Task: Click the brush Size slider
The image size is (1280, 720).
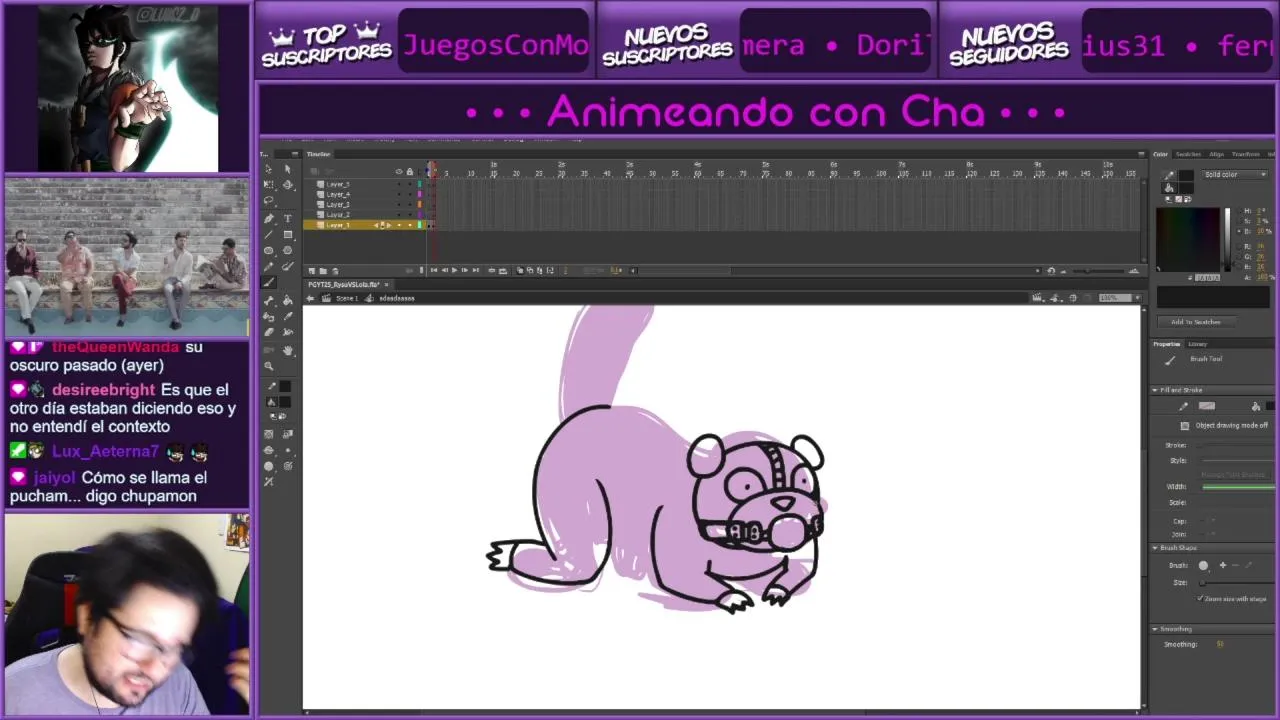Action: [x=1237, y=582]
